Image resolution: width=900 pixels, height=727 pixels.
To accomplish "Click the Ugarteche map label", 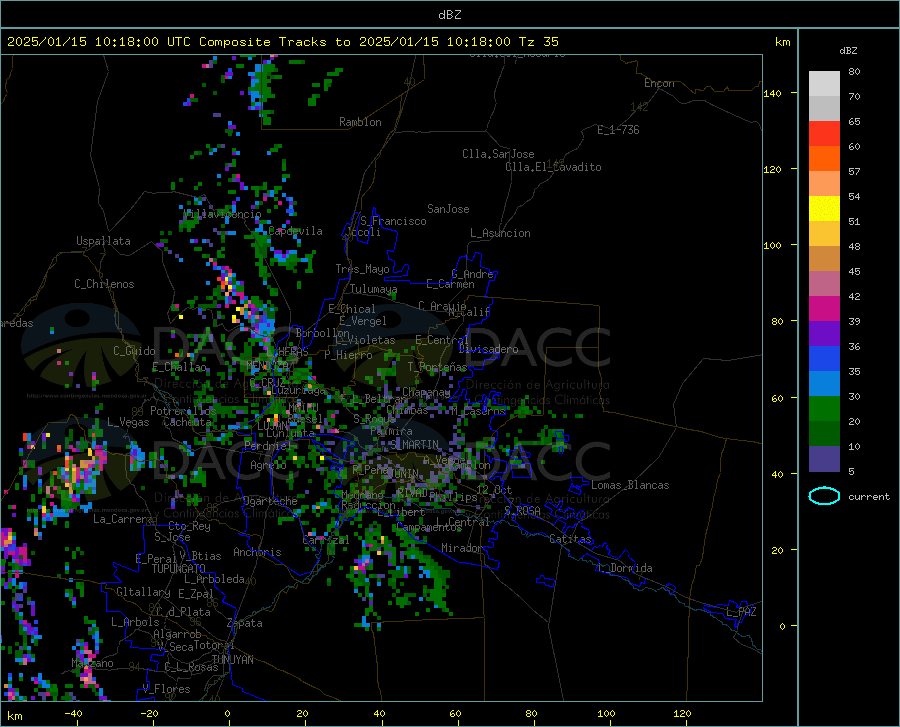I will (x=270, y=500).
